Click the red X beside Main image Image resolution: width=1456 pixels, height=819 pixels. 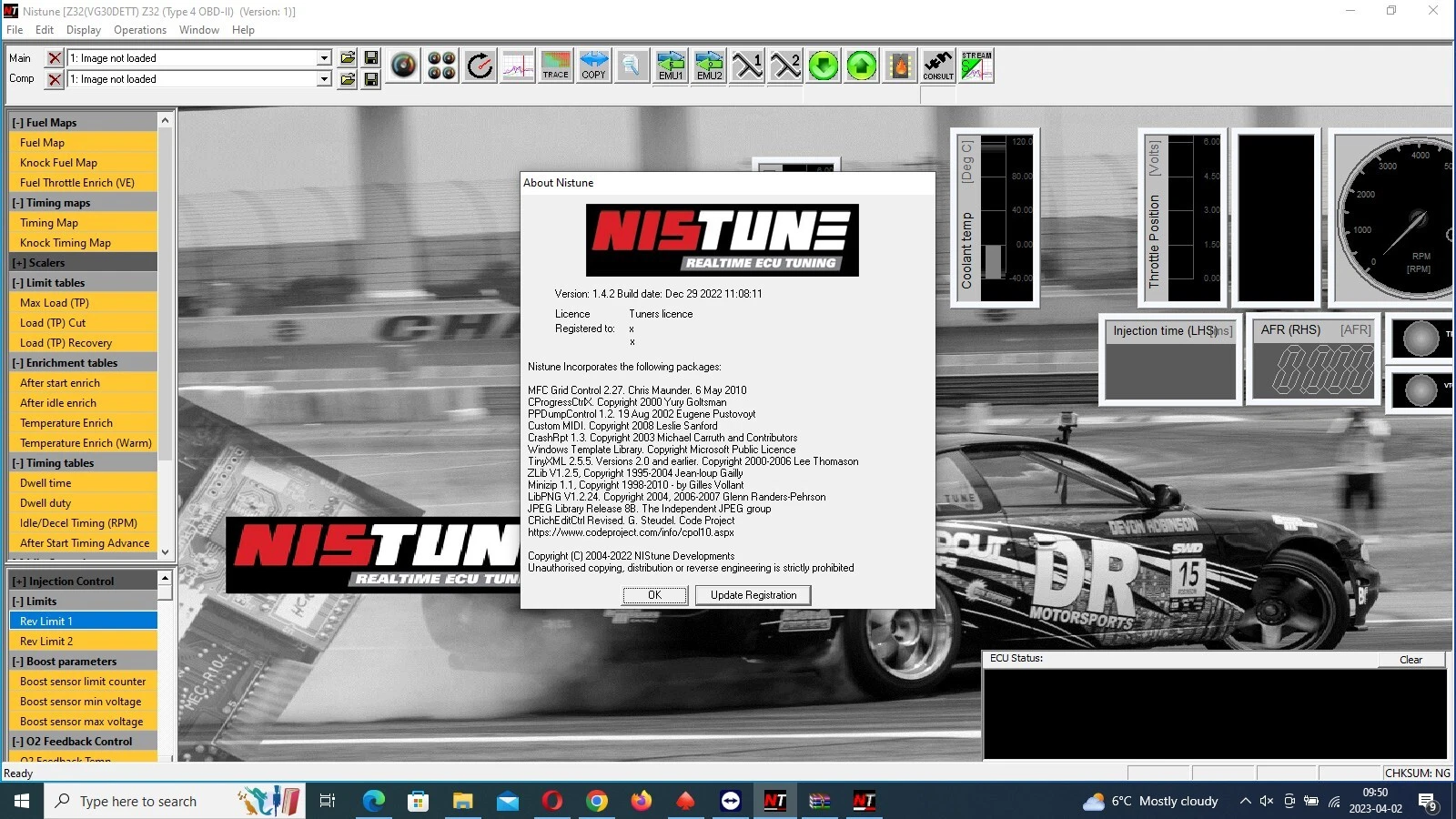[x=55, y=58]
